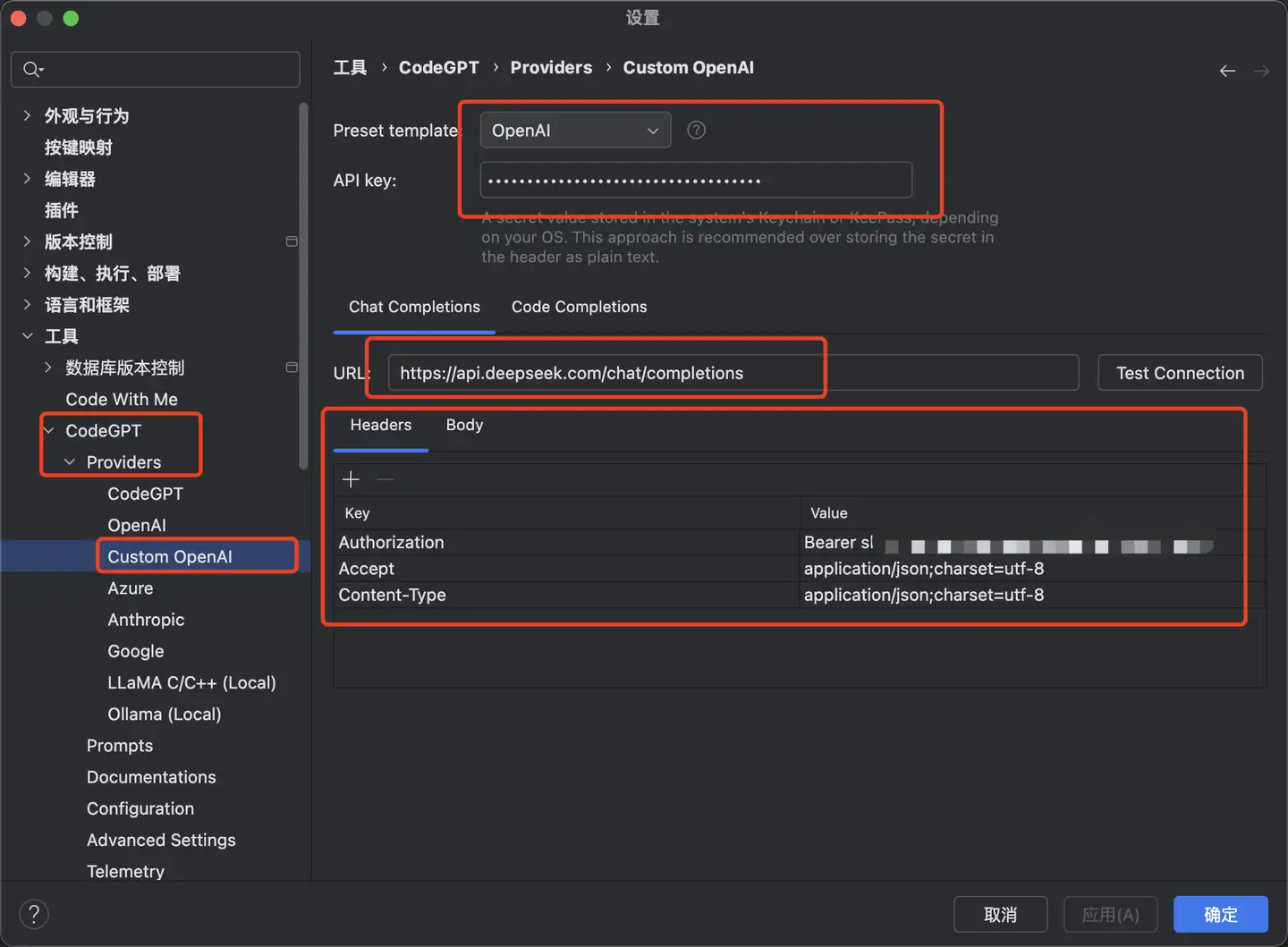Select the Headers tab
Screen dimensions: 1288x947
381,425
